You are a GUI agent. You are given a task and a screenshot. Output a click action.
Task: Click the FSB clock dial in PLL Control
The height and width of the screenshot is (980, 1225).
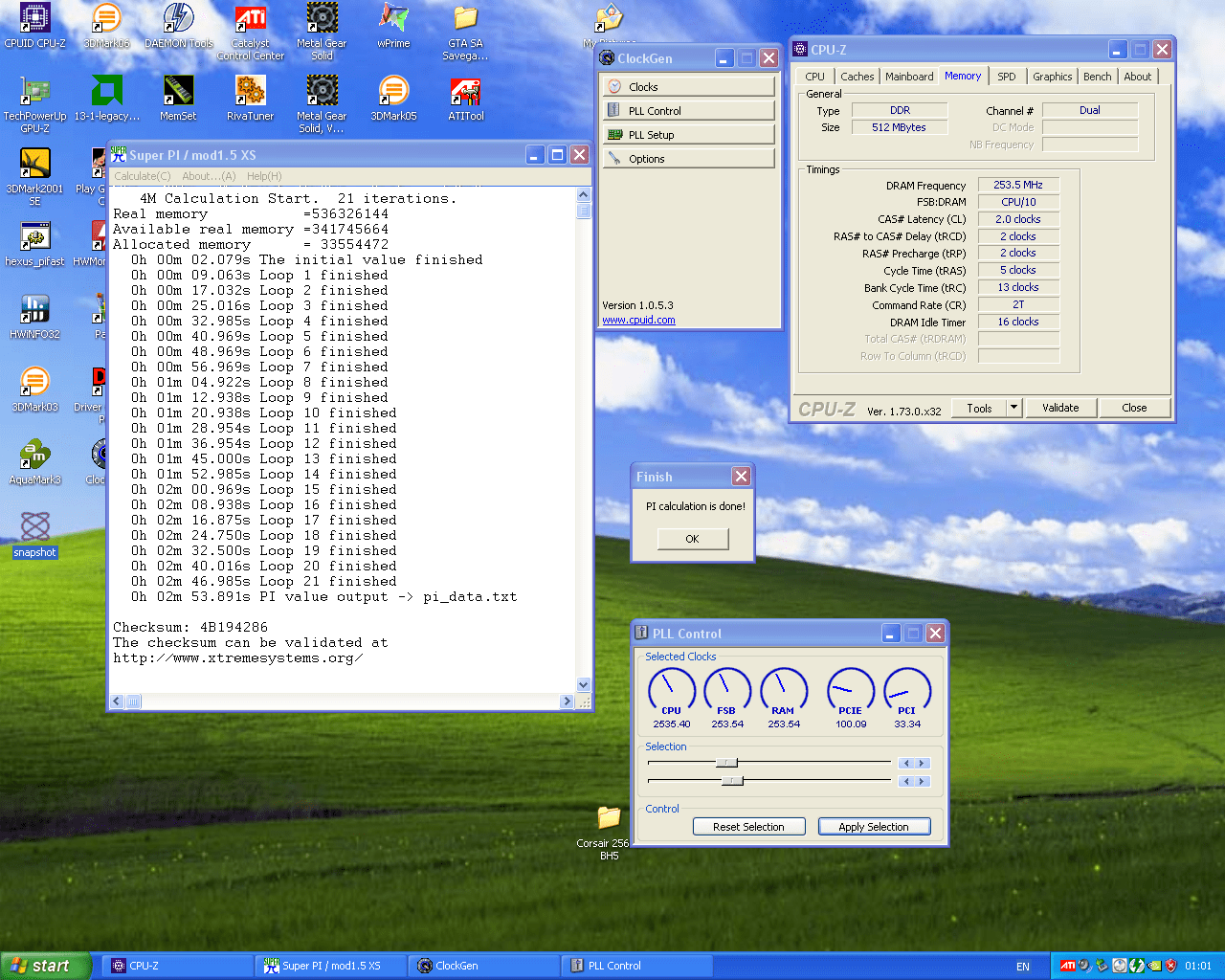coord(727,691)
